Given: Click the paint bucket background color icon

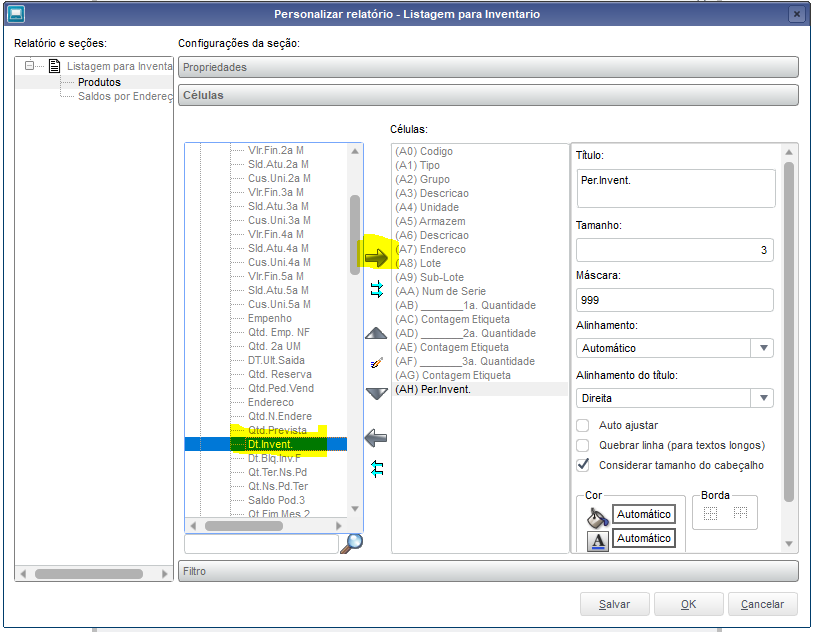Looking at the screenshot, I should tap(598, 517).
